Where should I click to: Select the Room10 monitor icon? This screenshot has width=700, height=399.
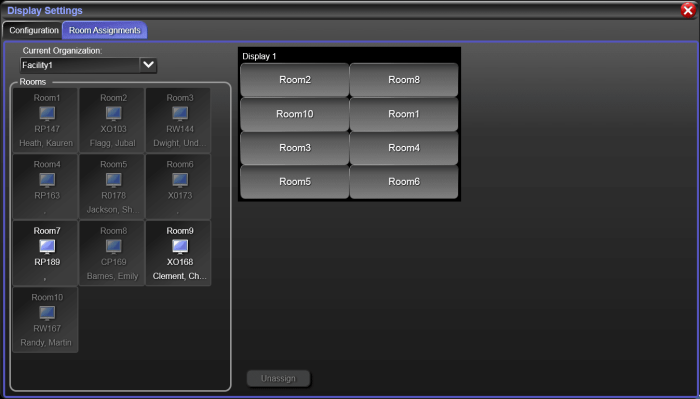point(47,313)
